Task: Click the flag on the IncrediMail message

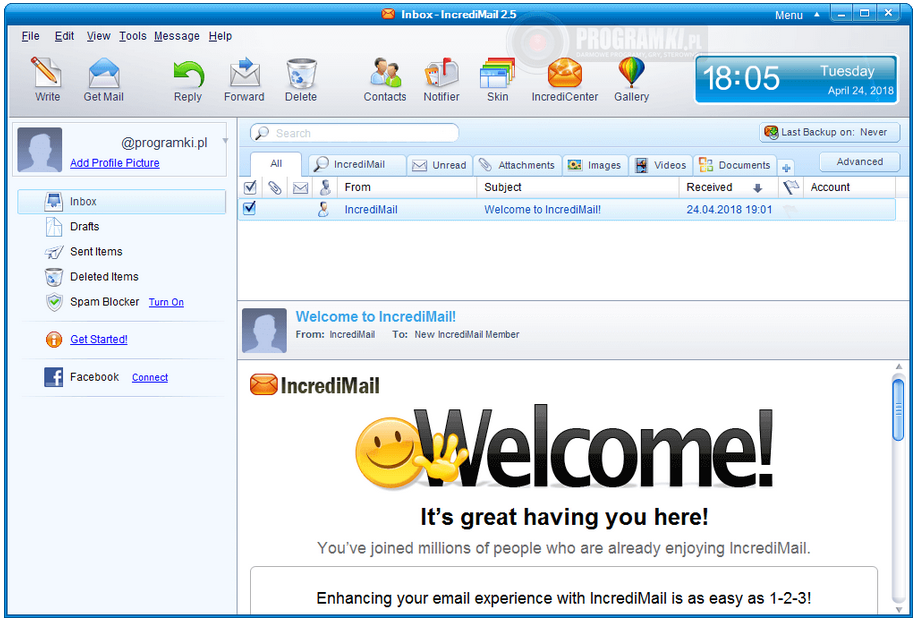Action: 790,210
